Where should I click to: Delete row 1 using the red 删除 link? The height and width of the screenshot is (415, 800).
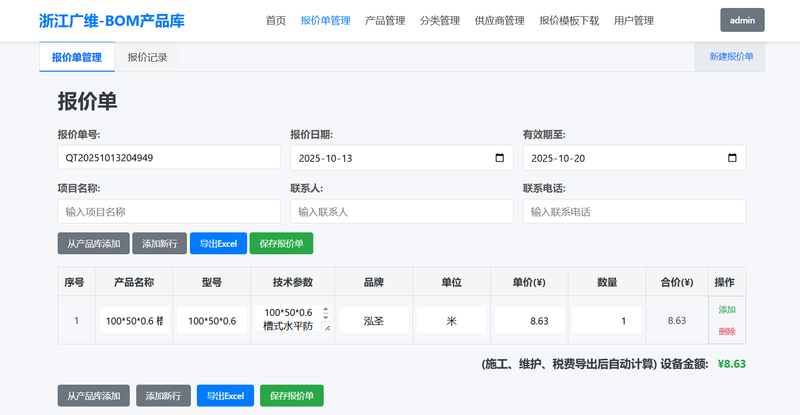(x=726, y=331)
